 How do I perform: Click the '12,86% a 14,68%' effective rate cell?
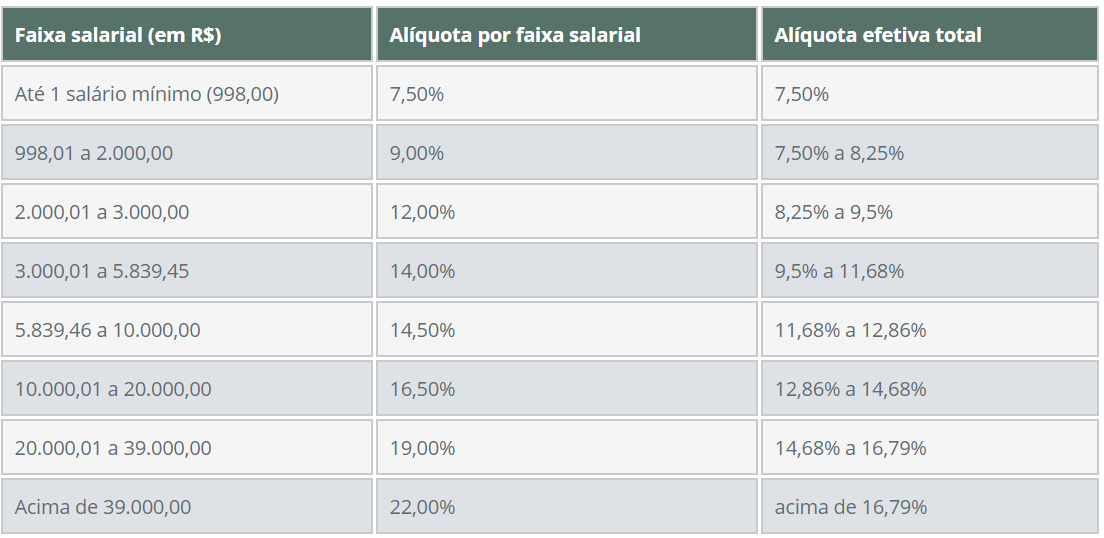tap(850, 389)
